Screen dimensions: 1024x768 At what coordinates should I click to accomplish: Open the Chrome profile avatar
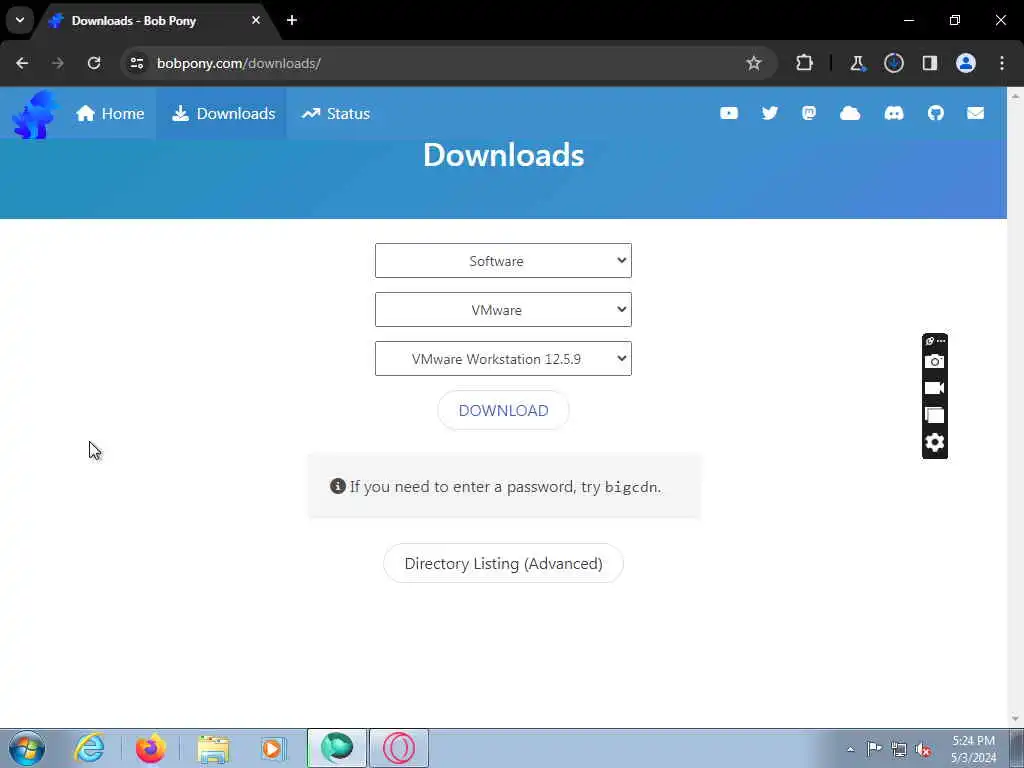[966, 63]
